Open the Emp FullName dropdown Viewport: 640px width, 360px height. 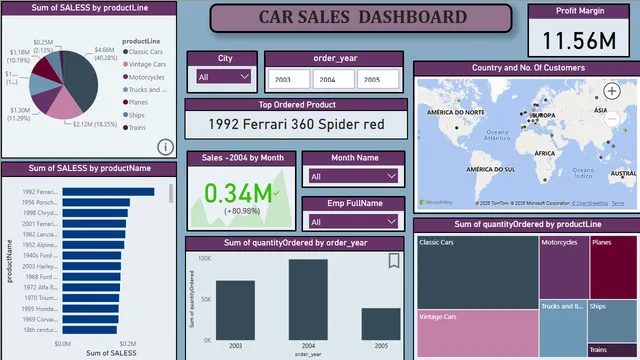click(353, 222)
